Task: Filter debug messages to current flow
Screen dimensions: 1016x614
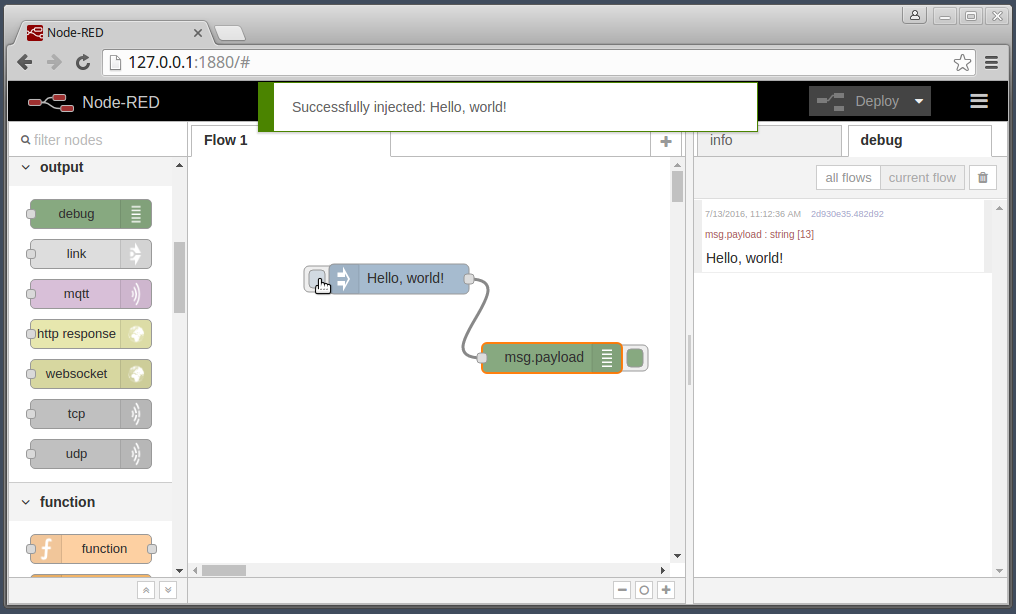Action: tap(922, 177)
